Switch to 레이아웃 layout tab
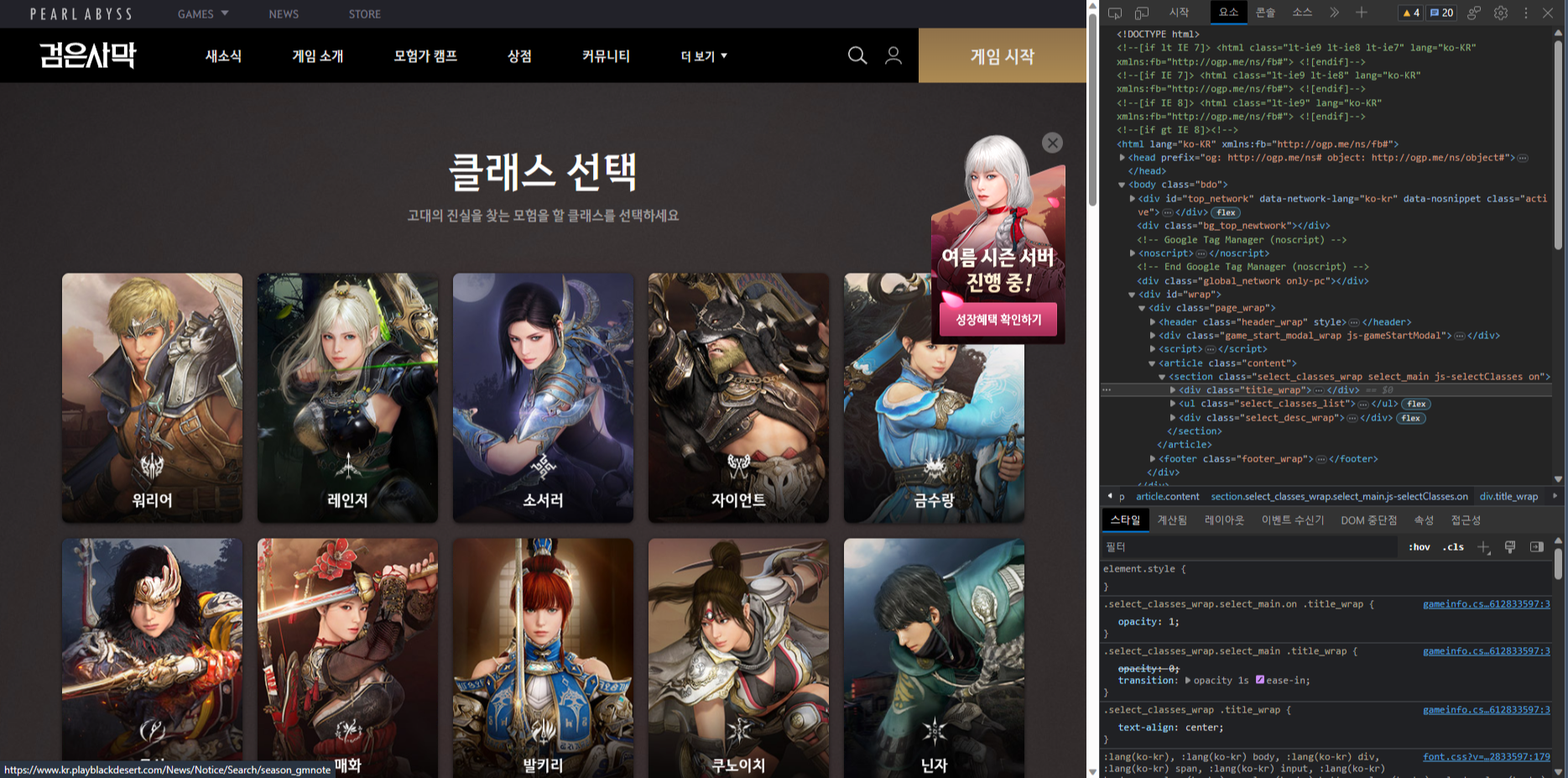This screenshot has width=1568, height=778. click(1224, 520)
